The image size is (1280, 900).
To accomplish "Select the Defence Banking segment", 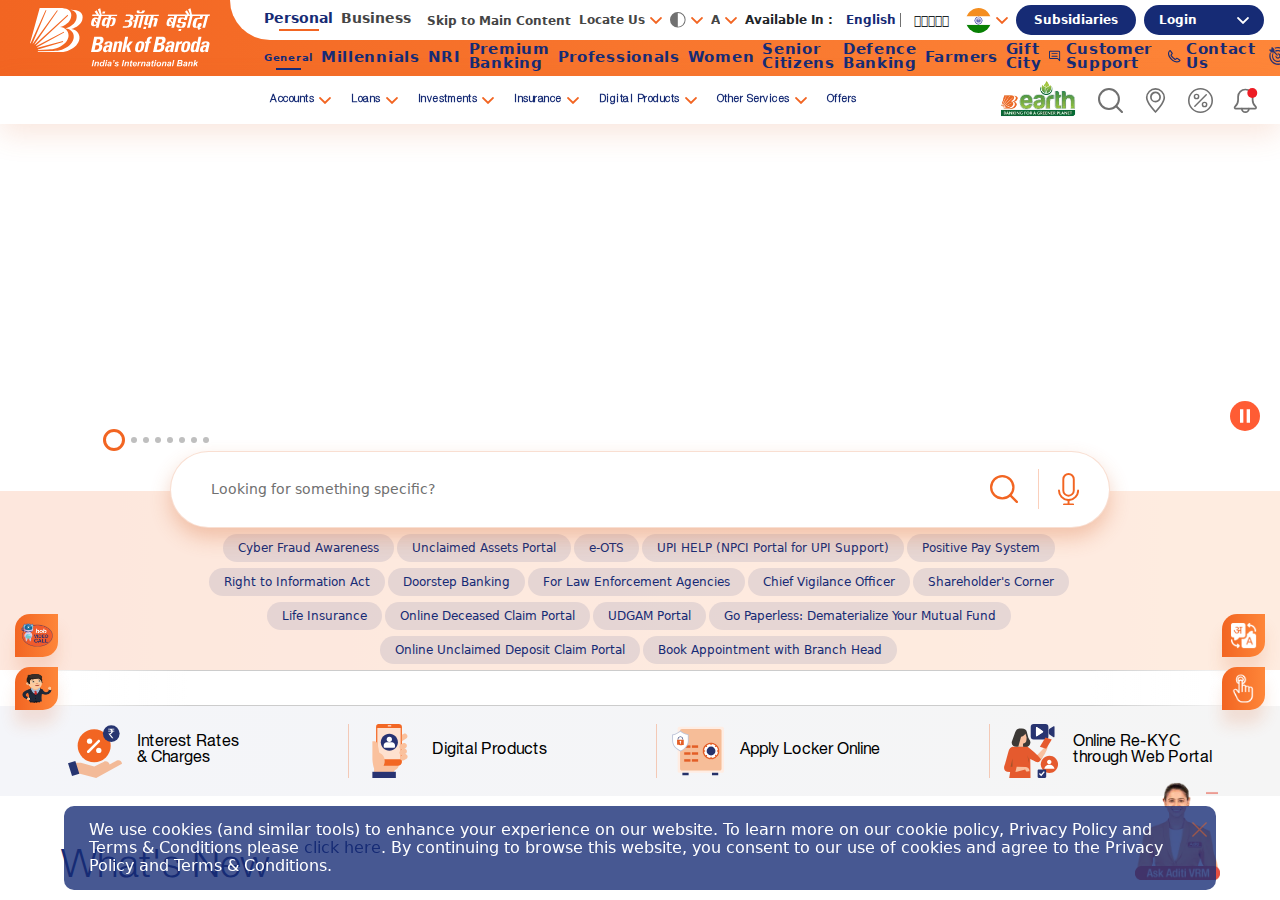I will 879,56.
